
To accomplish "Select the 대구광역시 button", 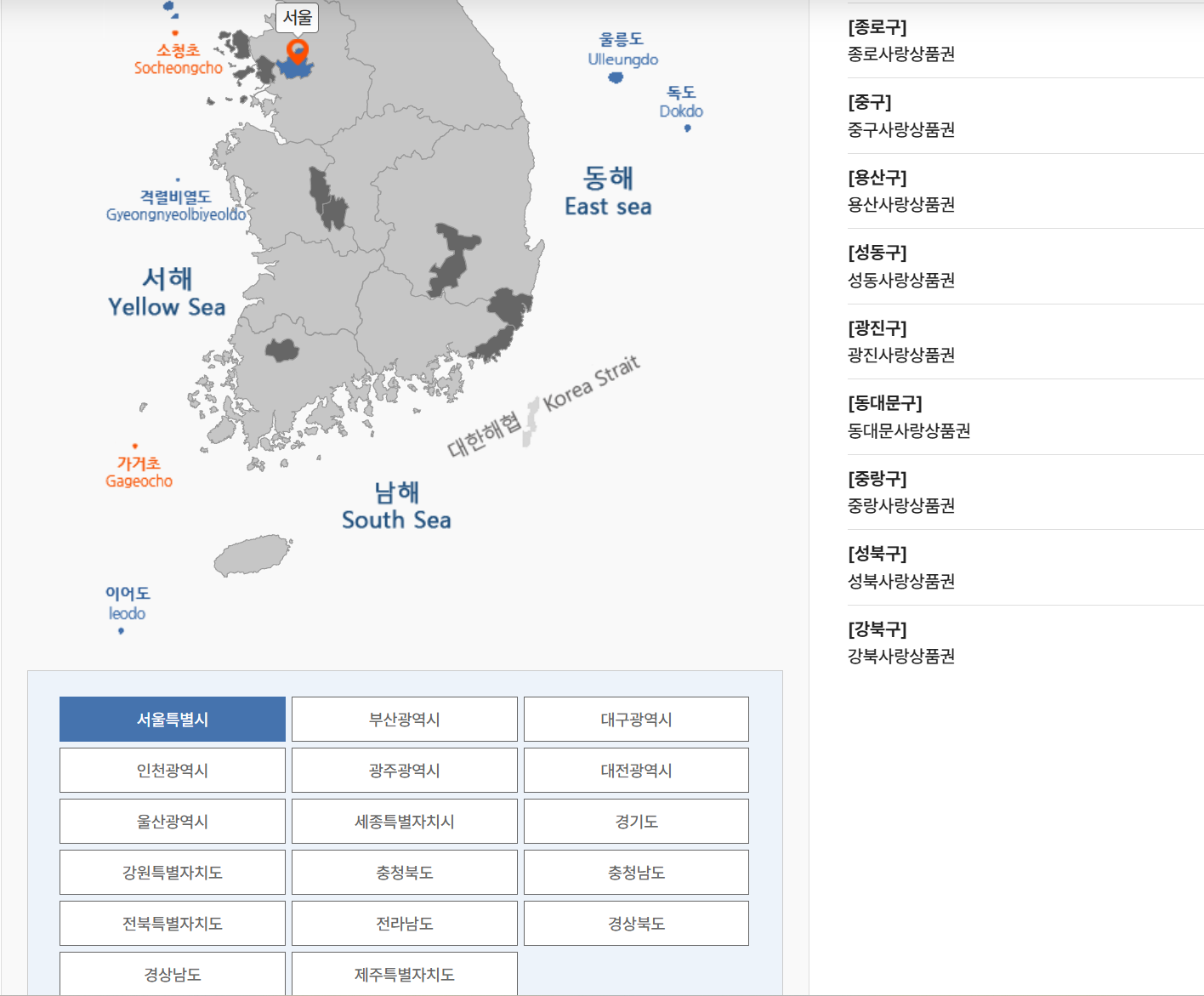I will [x=635, y=719].
